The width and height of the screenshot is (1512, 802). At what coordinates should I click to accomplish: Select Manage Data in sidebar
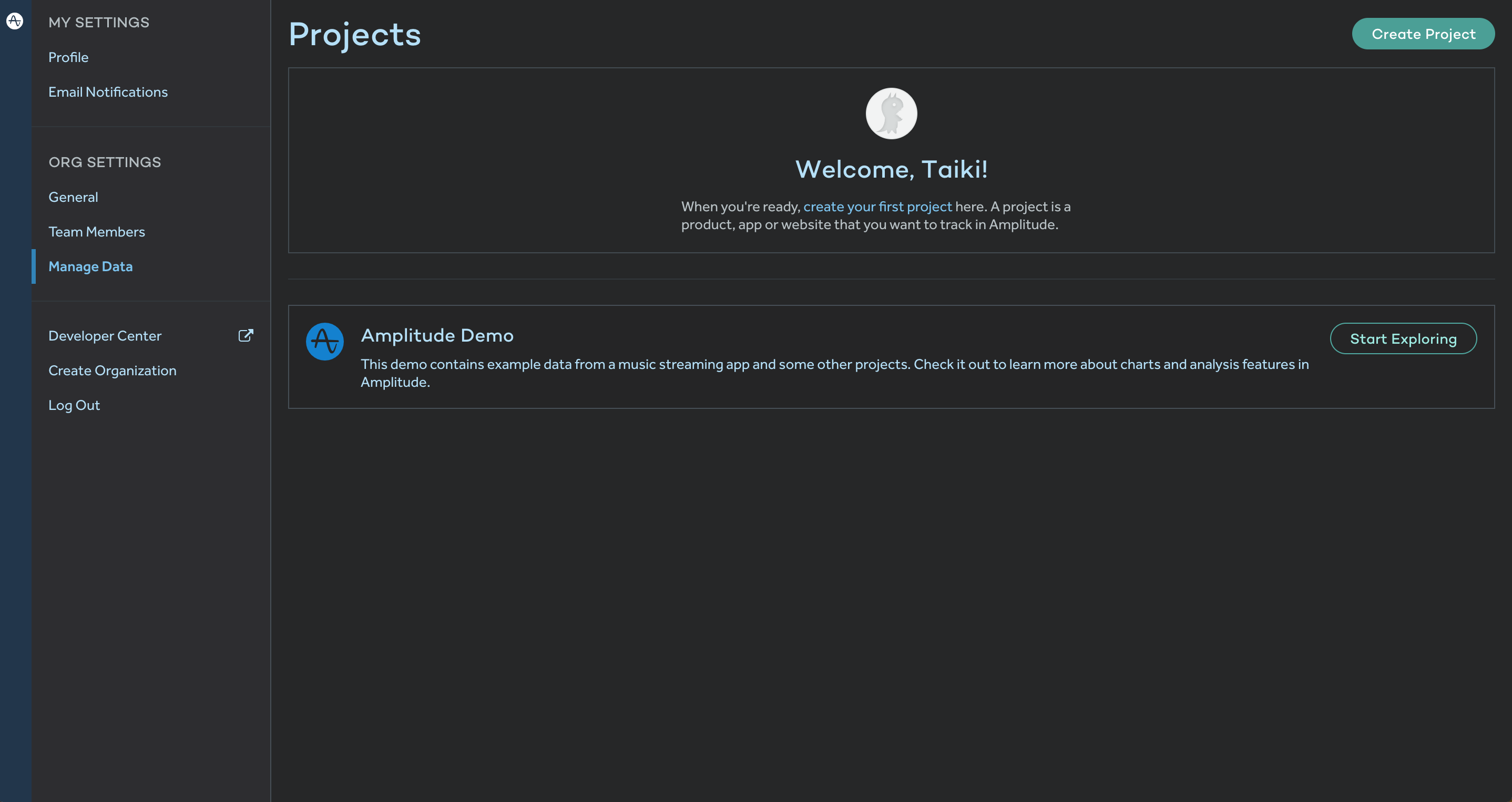pos(90,266)
